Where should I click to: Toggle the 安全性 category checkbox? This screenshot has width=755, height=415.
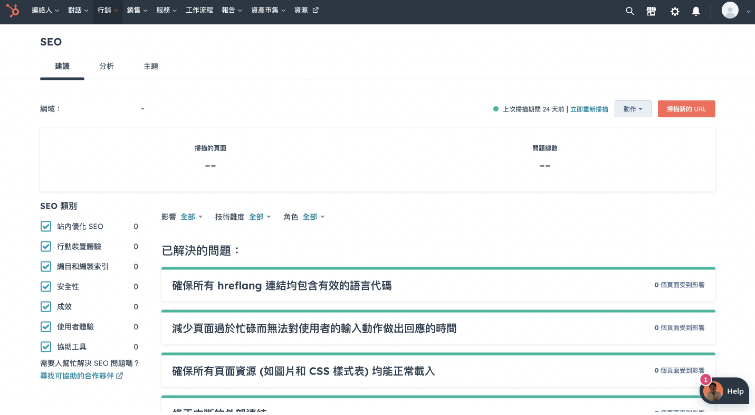[x=46, y=286]
